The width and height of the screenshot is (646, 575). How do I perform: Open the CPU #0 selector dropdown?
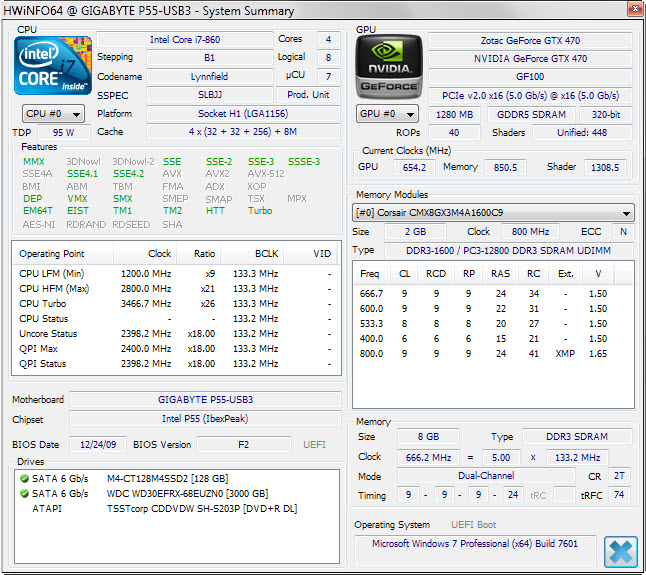pos(53,114)
